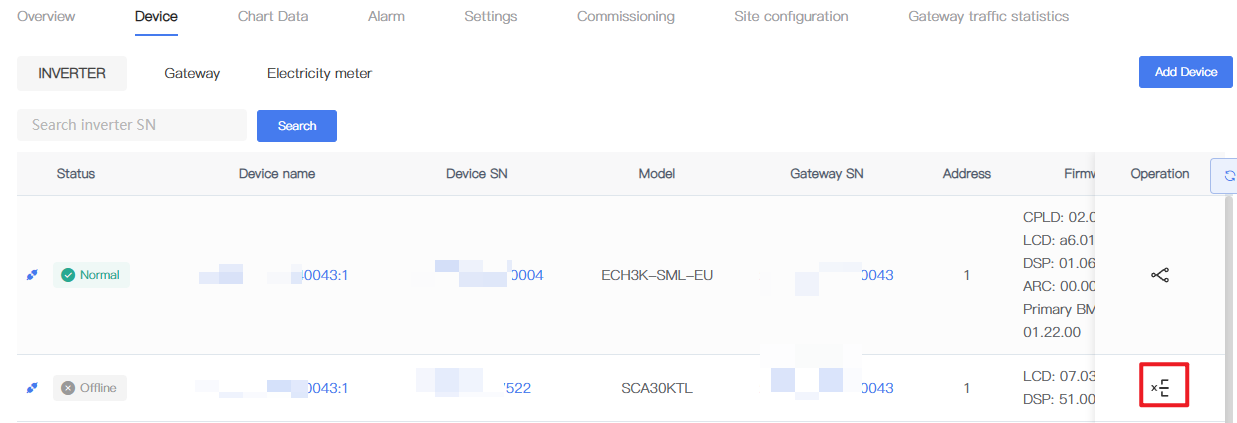Open the Alarm tab
This screenshot has height=423, width=1237.
pos(386,16)
